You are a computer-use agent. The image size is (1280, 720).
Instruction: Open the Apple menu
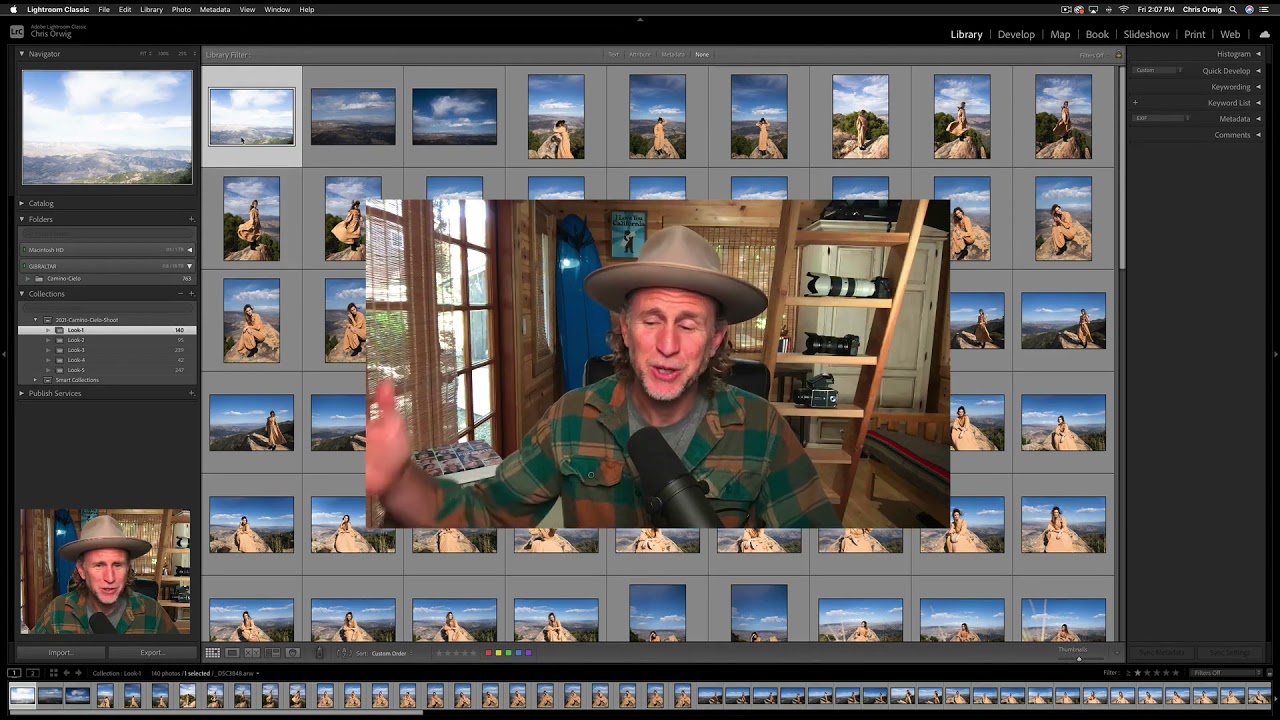[x=13, y=9]
